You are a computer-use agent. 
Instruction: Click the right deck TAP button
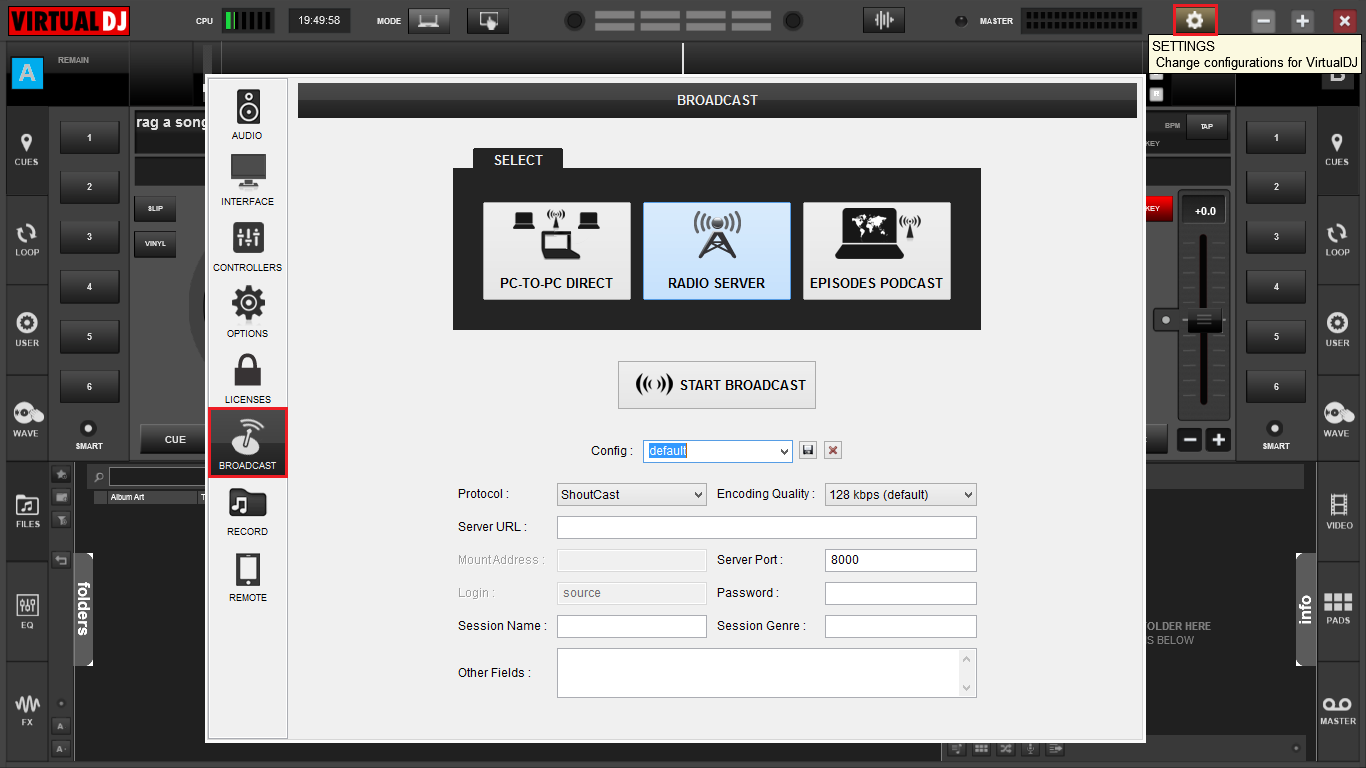pos(1207,126)
